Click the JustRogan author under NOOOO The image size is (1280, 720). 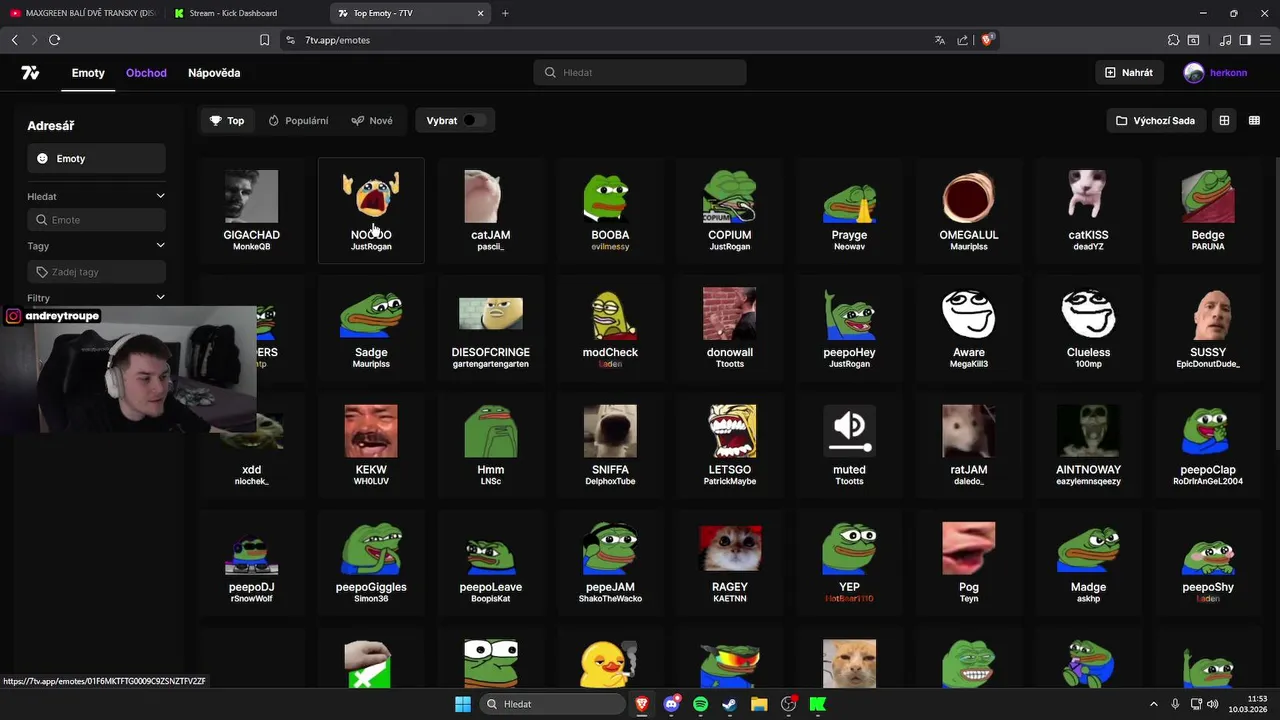coord(371,247)
